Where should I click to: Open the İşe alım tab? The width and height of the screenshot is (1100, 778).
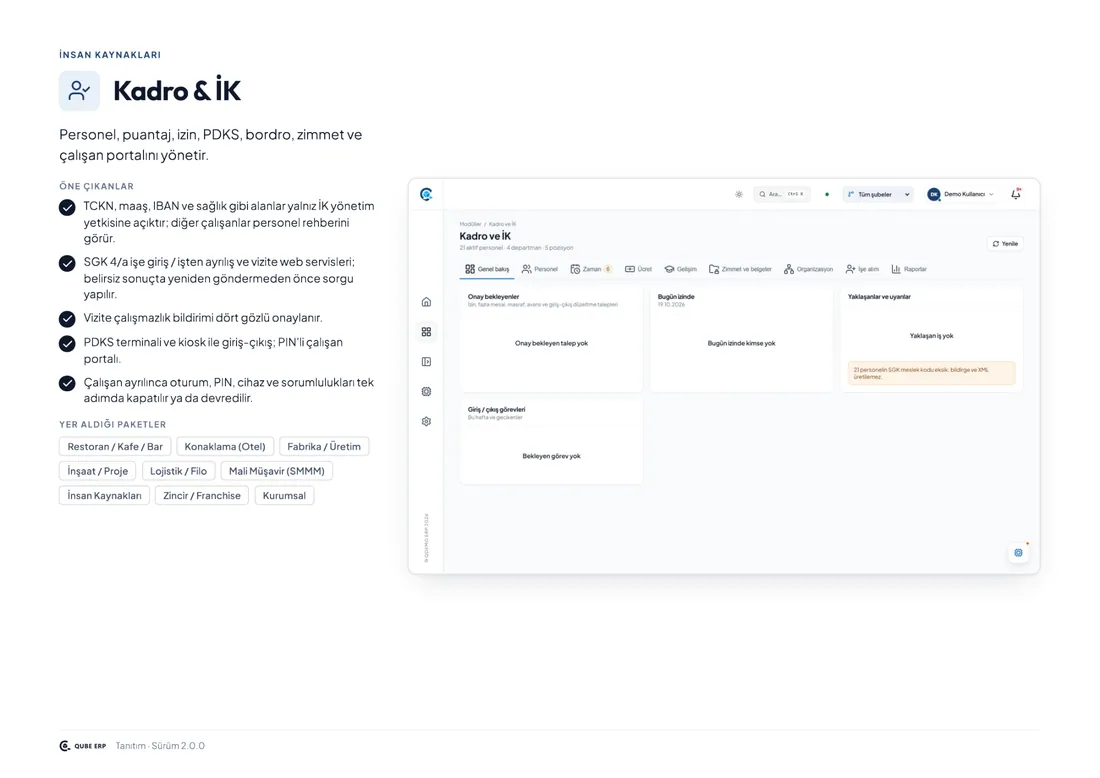[862, 269]
